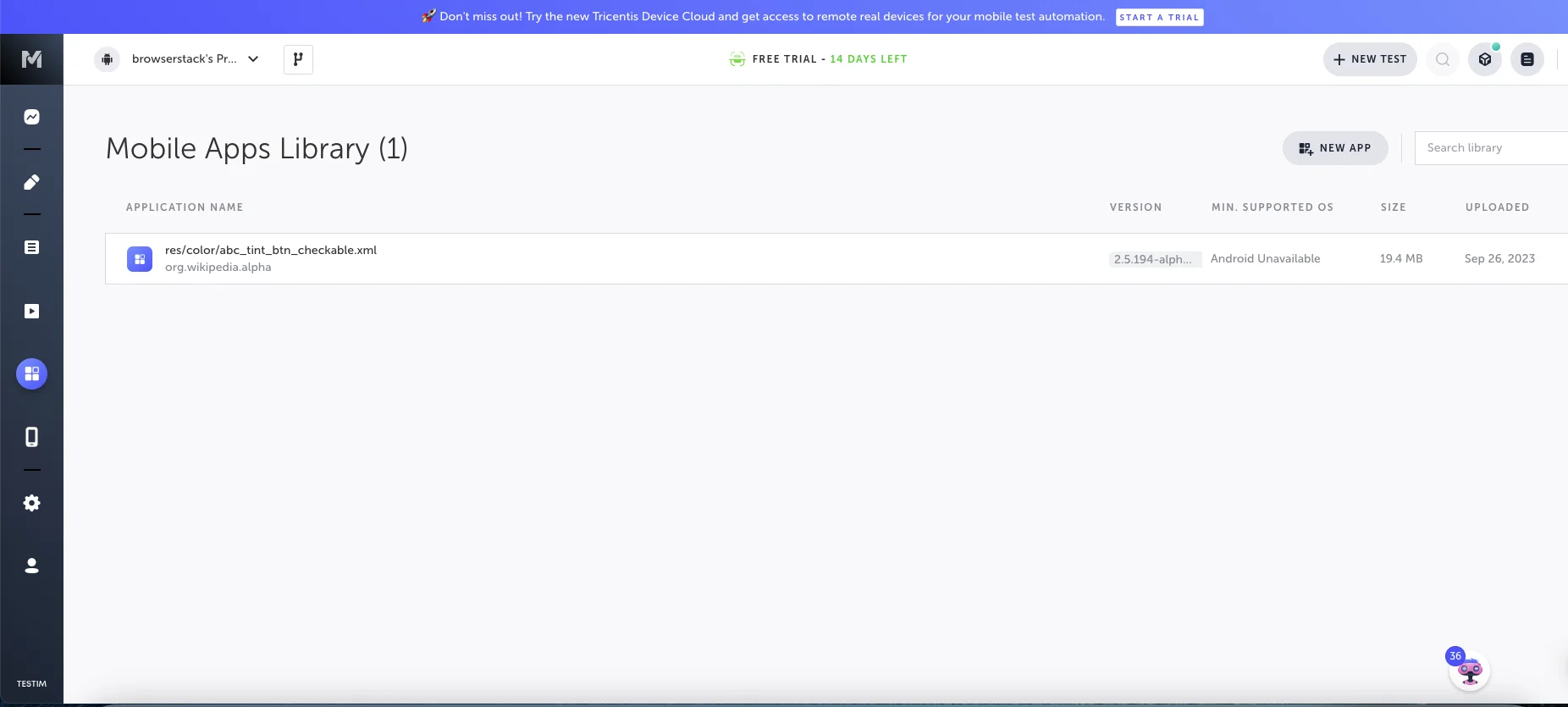Screen dimensions: 1568x707
Task: Click the search magnifier icon in header
Action: 1443,59
